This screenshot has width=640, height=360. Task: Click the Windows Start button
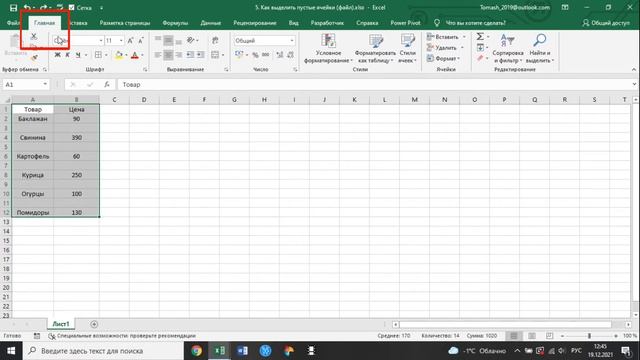11,351
